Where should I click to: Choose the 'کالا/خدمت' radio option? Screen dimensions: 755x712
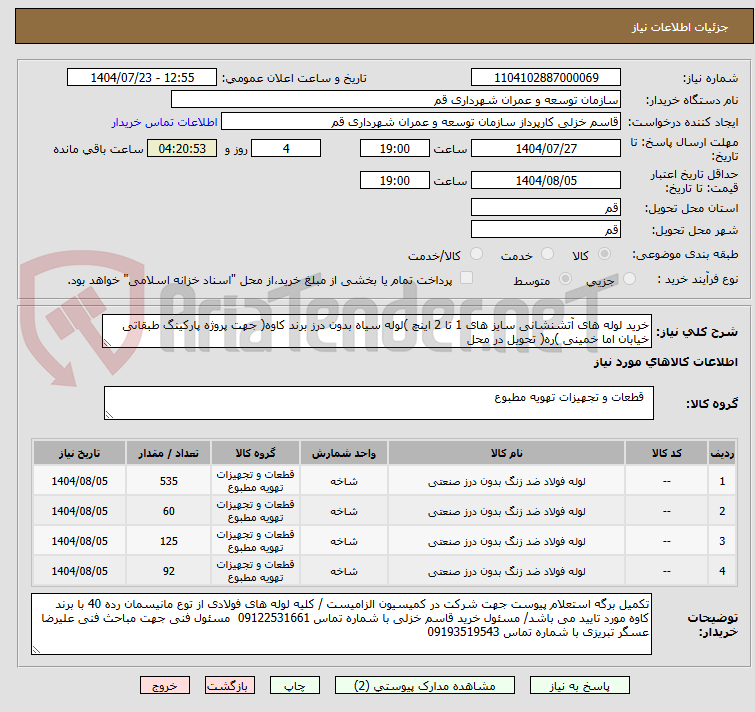tap(476, 255)
